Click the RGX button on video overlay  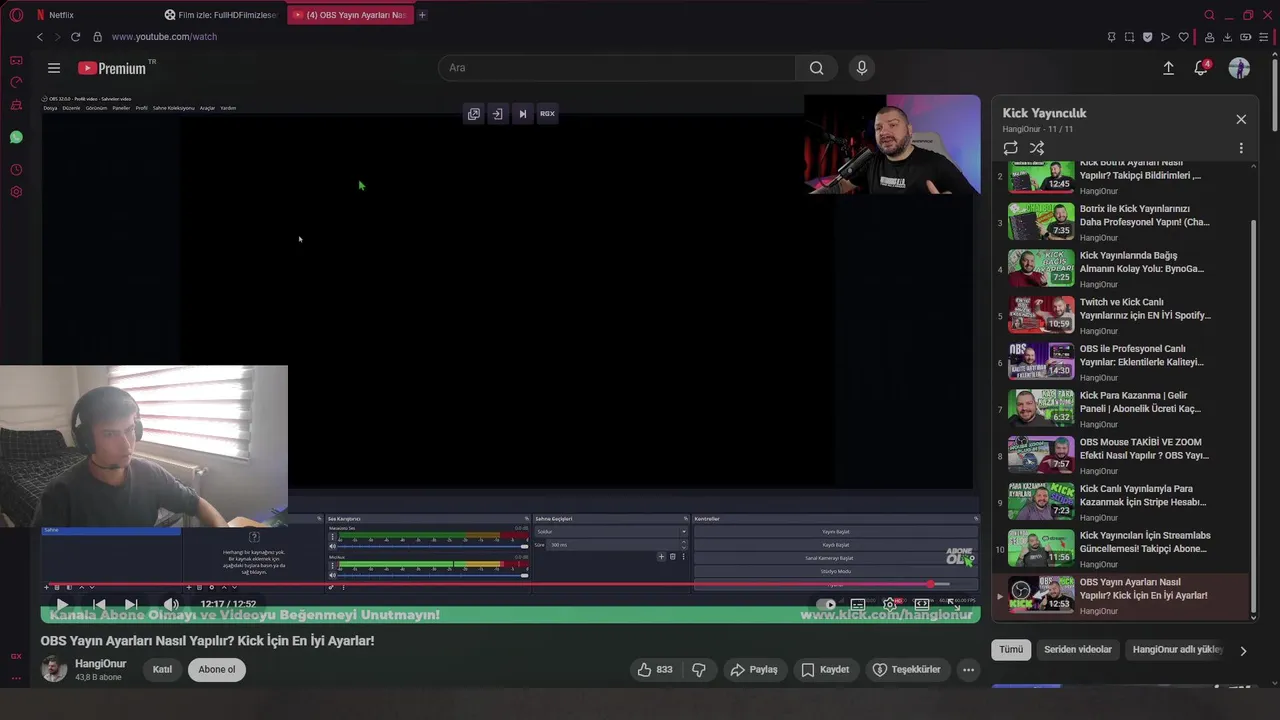pos(547,114)
